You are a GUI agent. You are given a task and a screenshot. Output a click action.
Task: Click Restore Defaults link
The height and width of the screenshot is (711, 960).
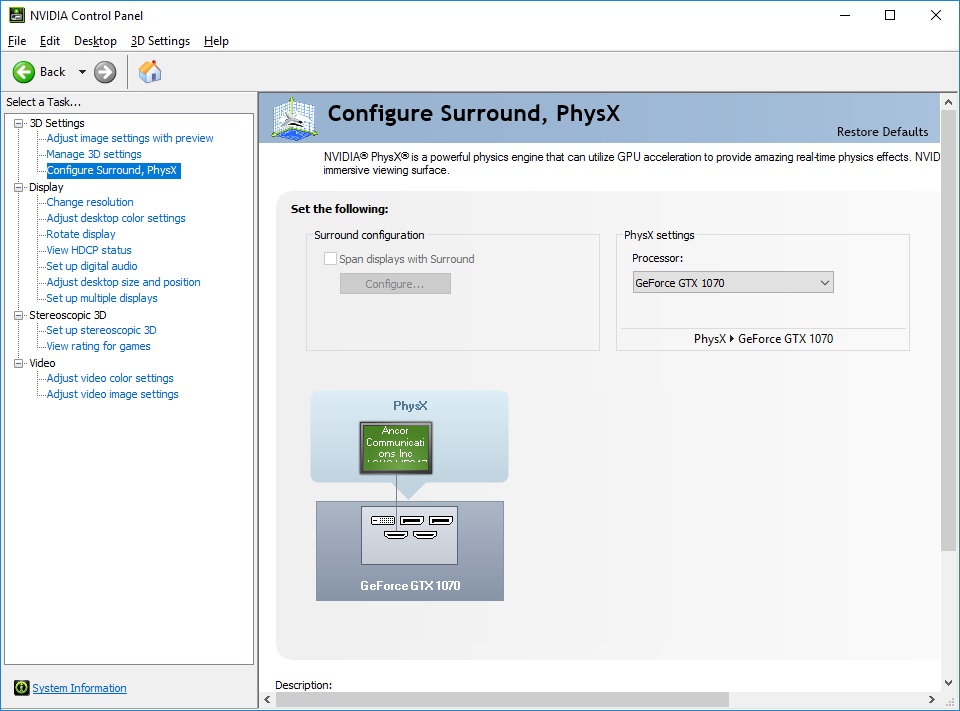pyautogui.click(x=882, y=132)
